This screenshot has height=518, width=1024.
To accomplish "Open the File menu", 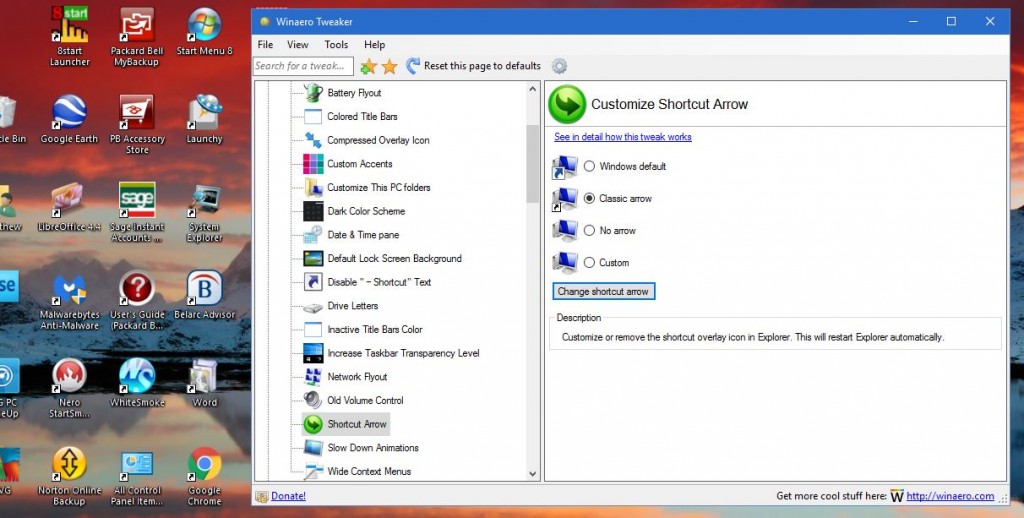I will (x=265, y=44).
